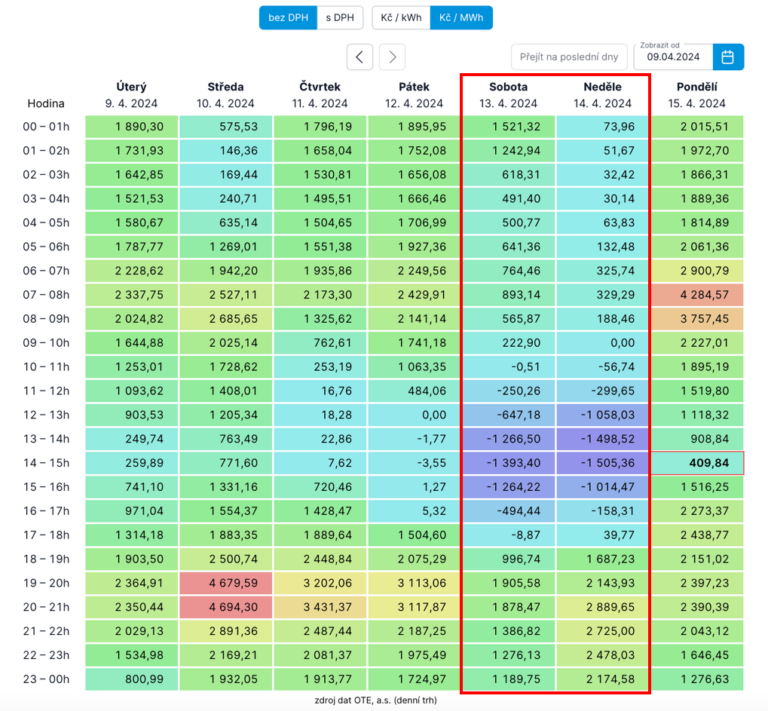The width and height of the screenshot is (768, 711).
Task: Select the purple -1 505,36 Neděle cell
Action: point(603,463)
